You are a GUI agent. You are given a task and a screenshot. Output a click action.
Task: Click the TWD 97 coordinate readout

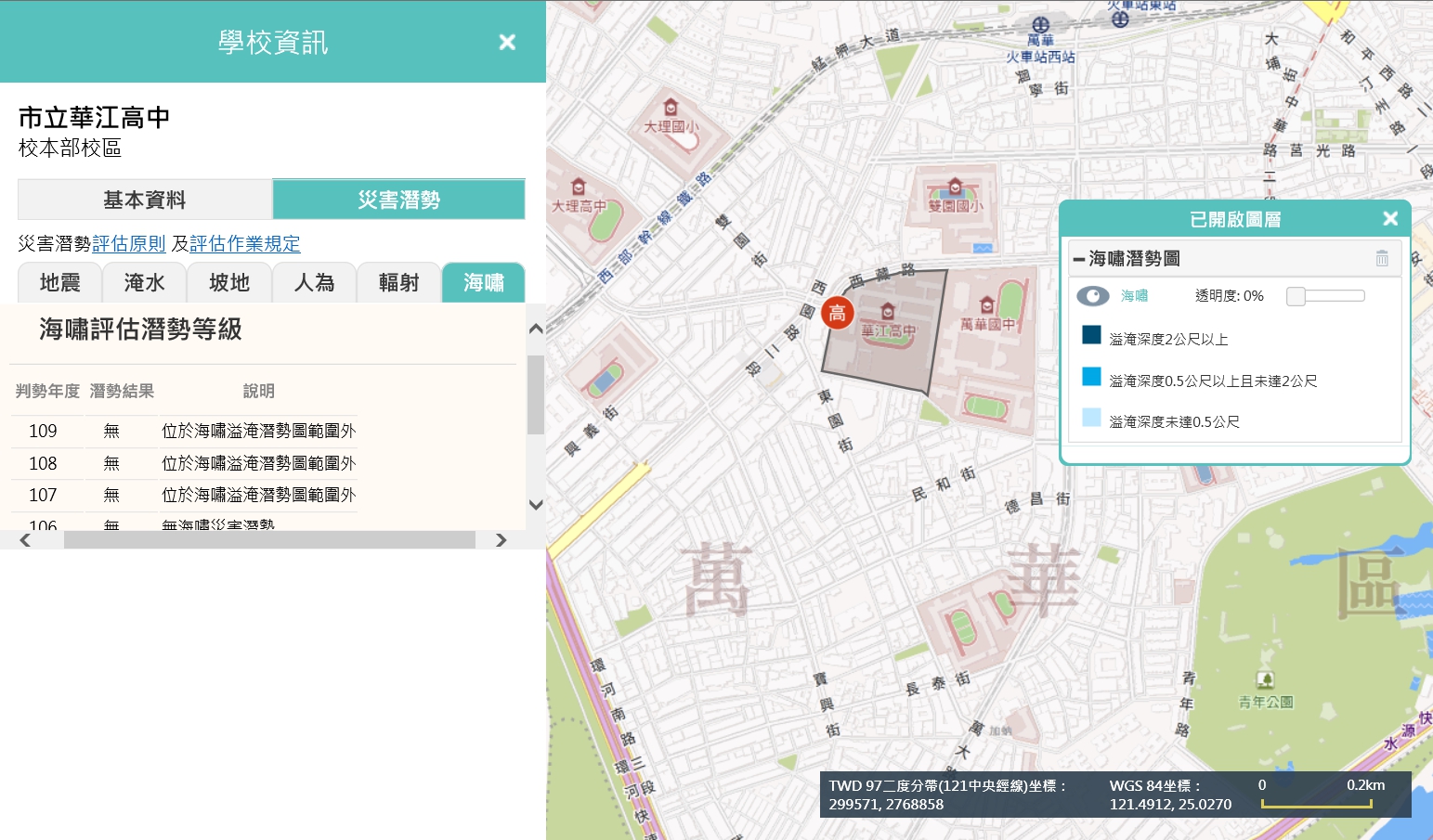coord(947,795)
